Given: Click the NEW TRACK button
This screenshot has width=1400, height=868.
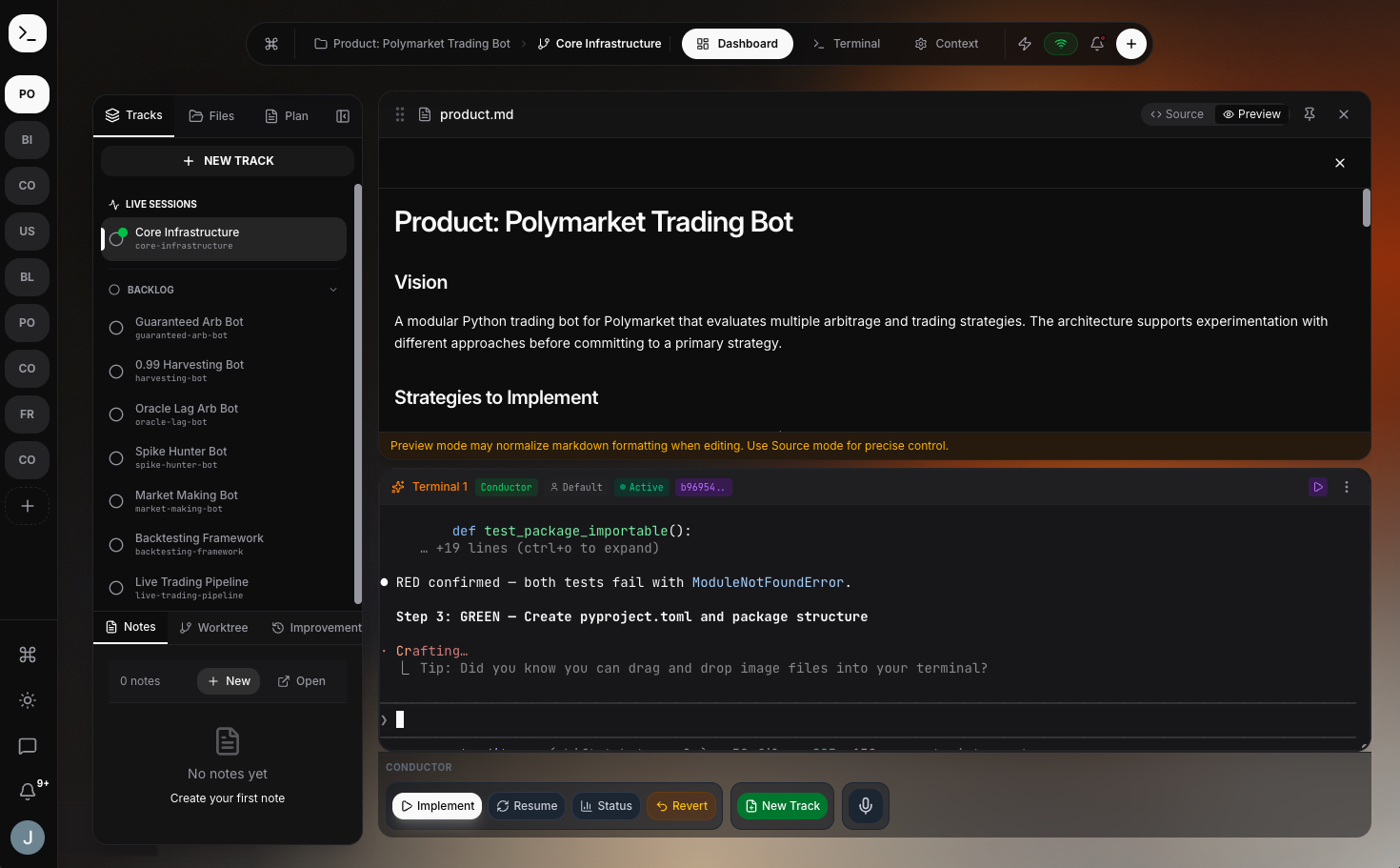Looking at the screenshot, I should 228,161.
